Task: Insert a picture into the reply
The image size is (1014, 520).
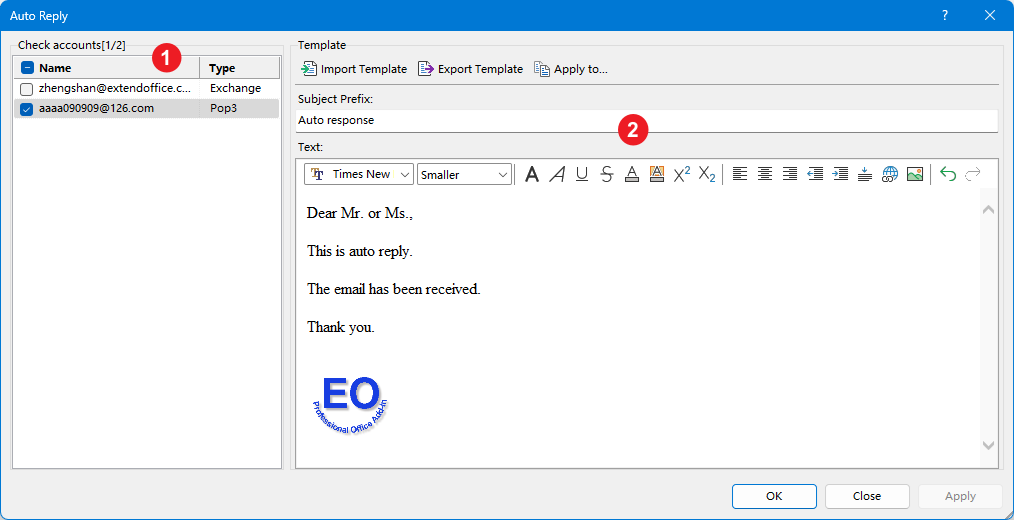Action: point(914,174)
